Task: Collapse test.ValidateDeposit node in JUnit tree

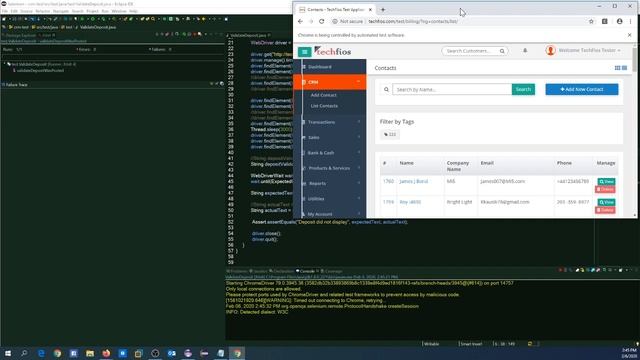Action: click(5, 64)
